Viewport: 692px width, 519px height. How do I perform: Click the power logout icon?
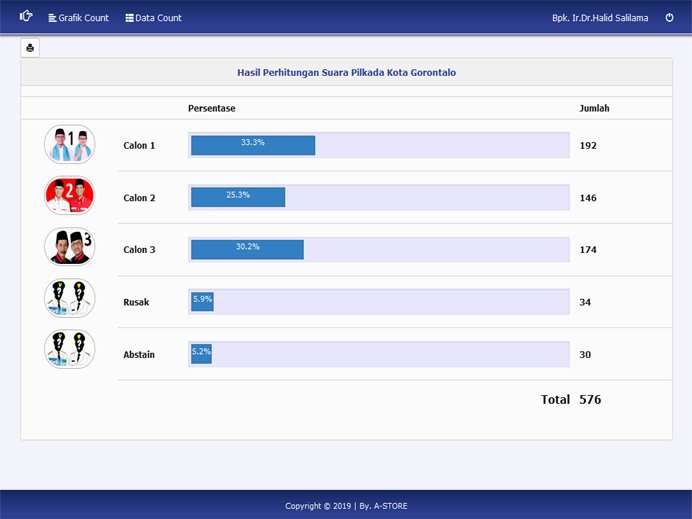point(670,18)
